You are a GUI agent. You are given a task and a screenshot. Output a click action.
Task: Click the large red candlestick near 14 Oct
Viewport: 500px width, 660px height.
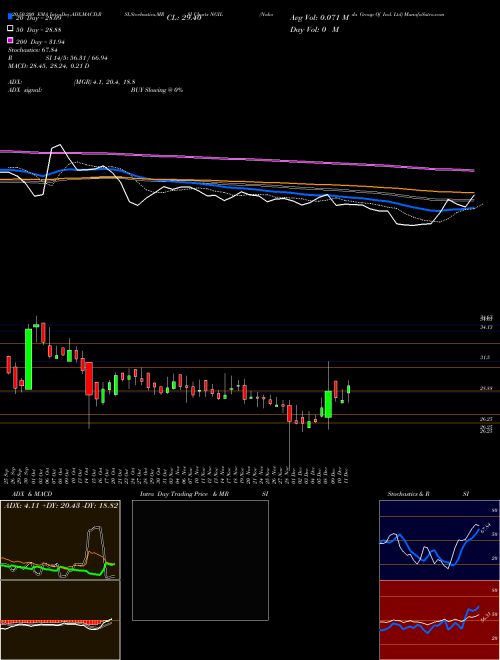(89, 379)
